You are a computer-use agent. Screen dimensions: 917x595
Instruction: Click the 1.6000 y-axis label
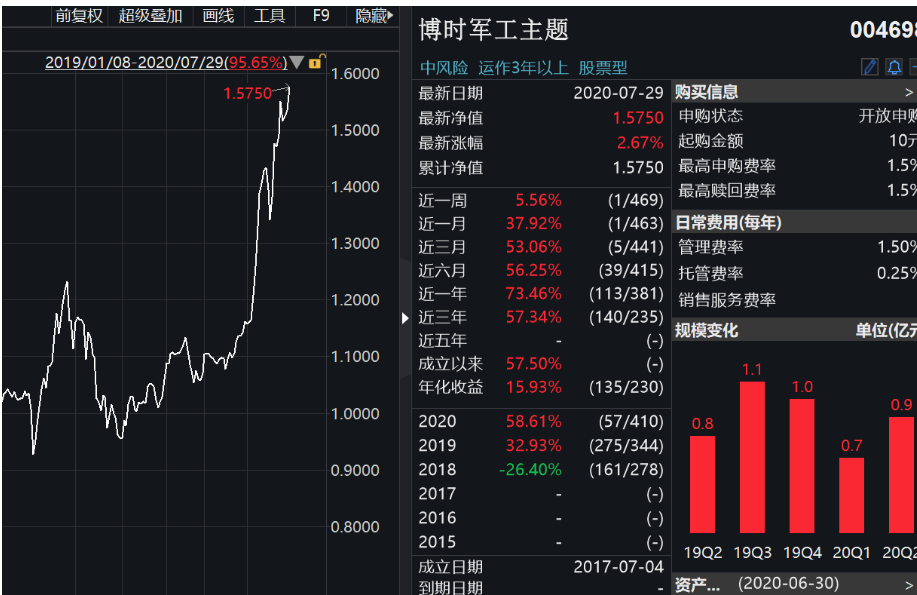tap(355, 74)
